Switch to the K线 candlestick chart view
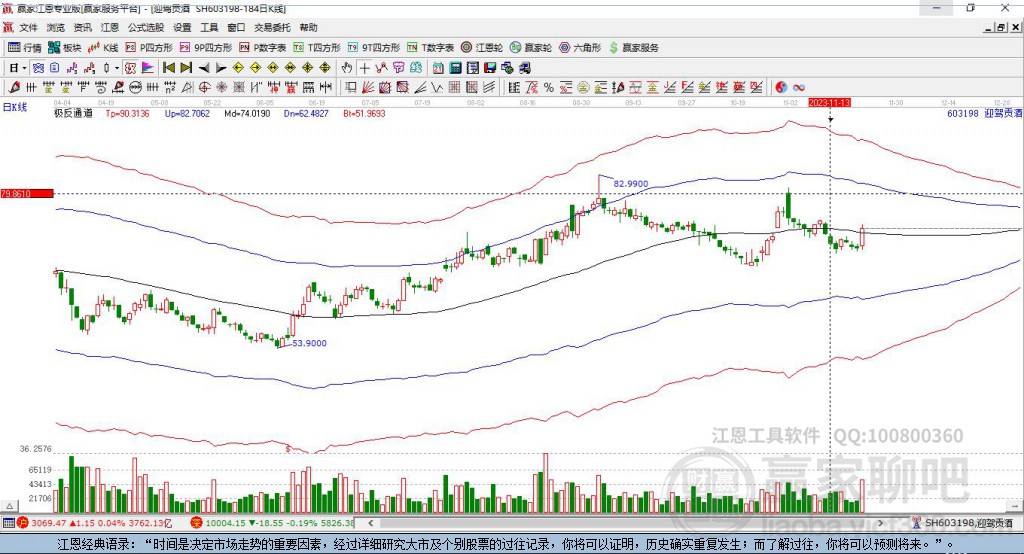Image resolution: width=1024 pixels, height=554 pixels. coord(103,48)
